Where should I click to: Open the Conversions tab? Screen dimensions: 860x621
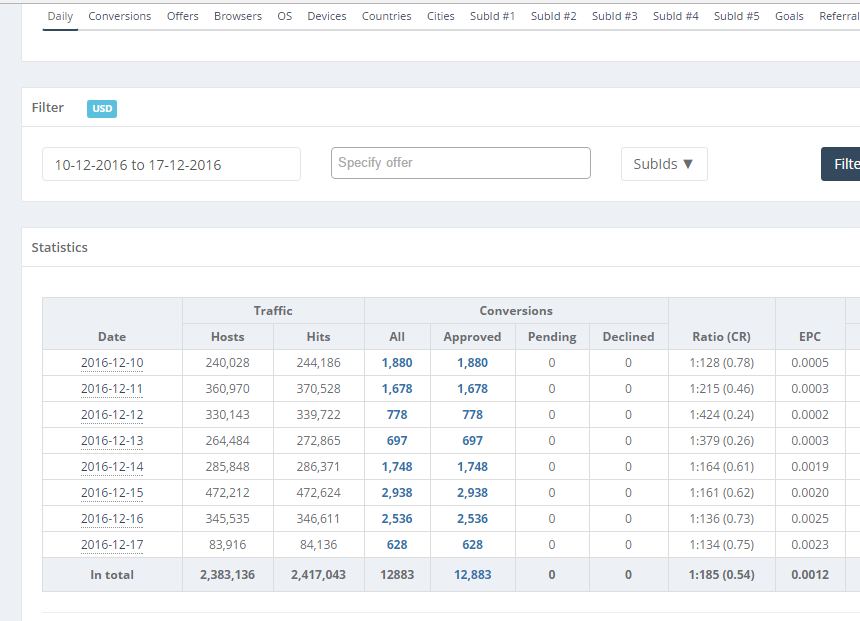click(120, 16)
